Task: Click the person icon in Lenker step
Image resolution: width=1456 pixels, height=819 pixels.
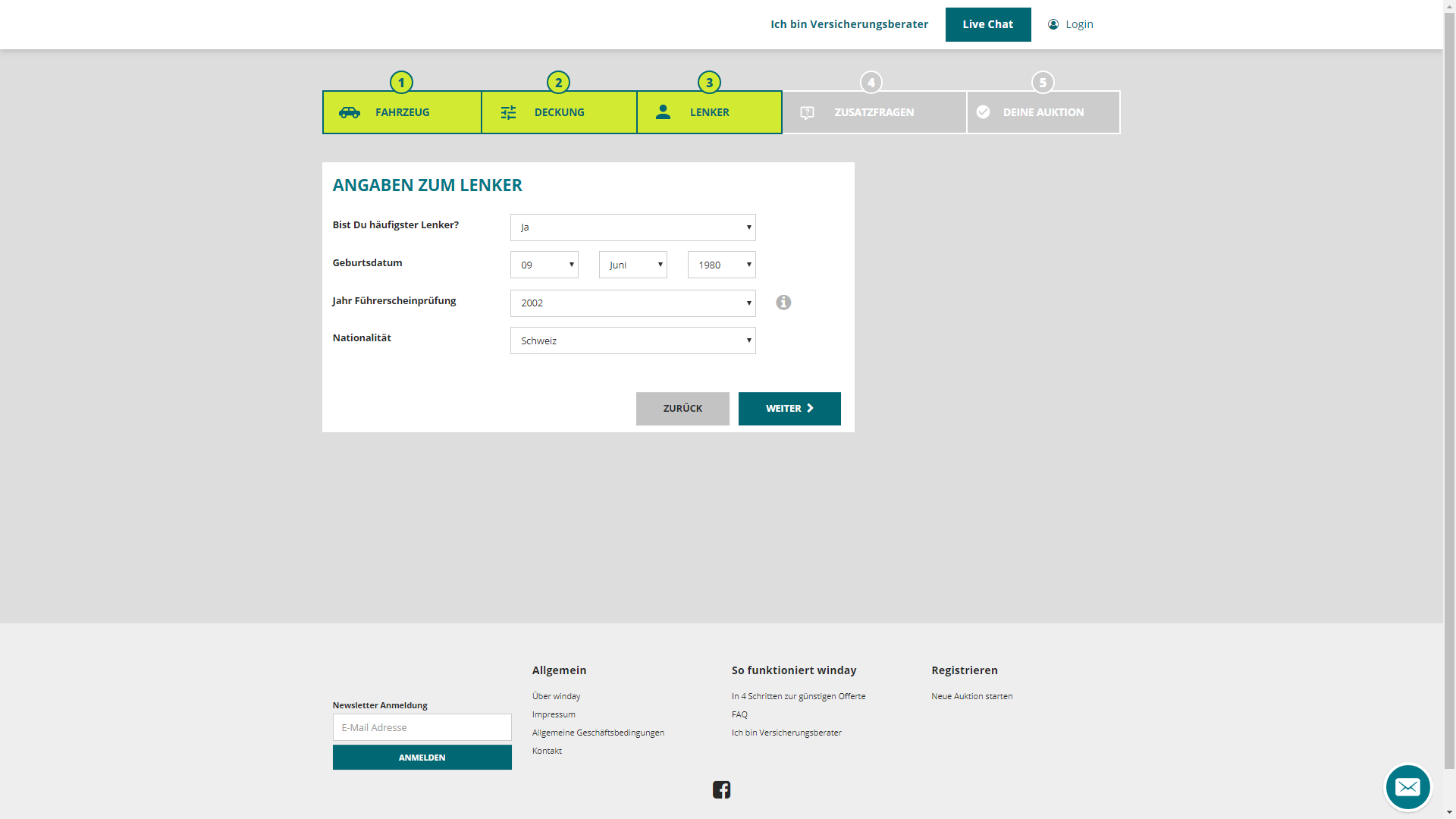Action: click(x=663, y=112)
